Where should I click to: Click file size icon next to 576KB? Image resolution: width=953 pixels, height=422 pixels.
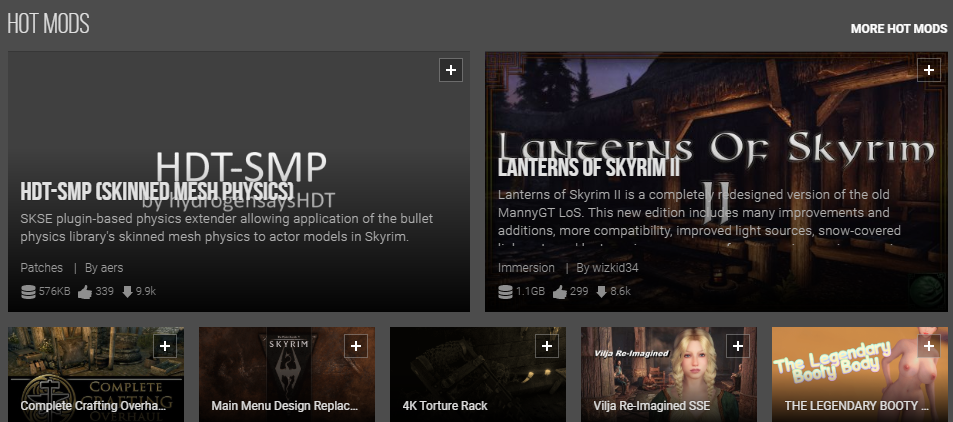(28, 292)
